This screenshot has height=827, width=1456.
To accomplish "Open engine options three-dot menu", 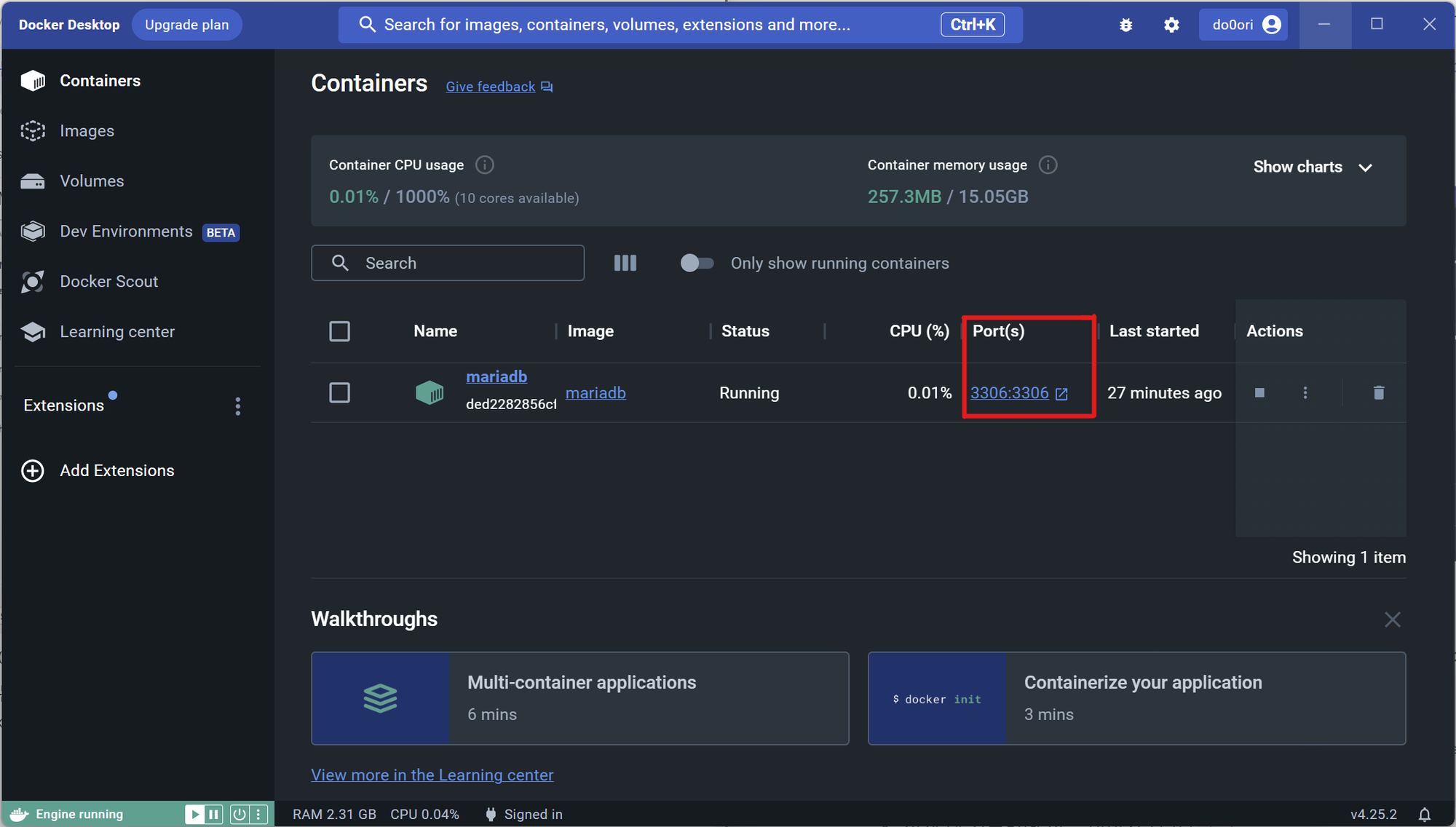I will [258, 814].
